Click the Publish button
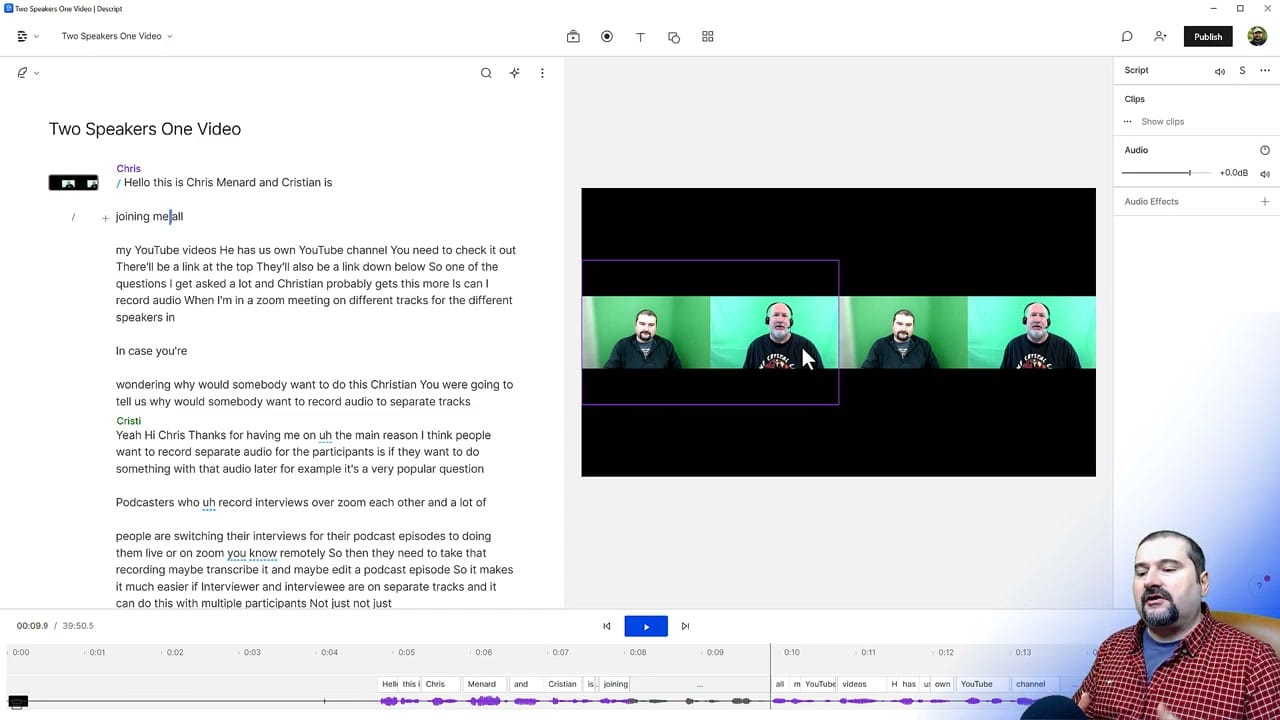Screen dimensions: 1280x720 click(1207, 36)
